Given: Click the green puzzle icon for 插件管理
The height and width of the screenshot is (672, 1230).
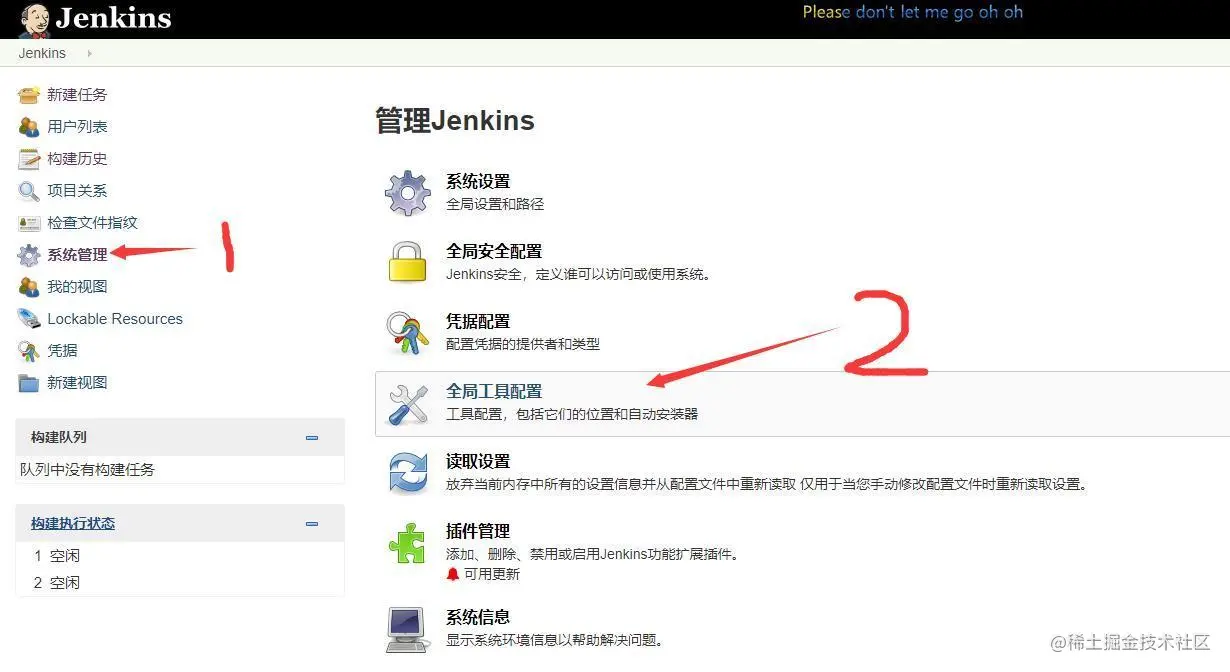Looking at the screenshot, I should [408, 543].
